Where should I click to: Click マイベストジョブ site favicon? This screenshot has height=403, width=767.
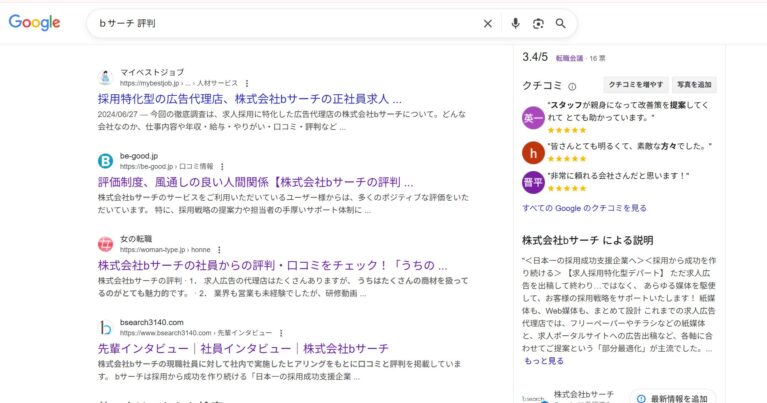click(x=105, y=77)
